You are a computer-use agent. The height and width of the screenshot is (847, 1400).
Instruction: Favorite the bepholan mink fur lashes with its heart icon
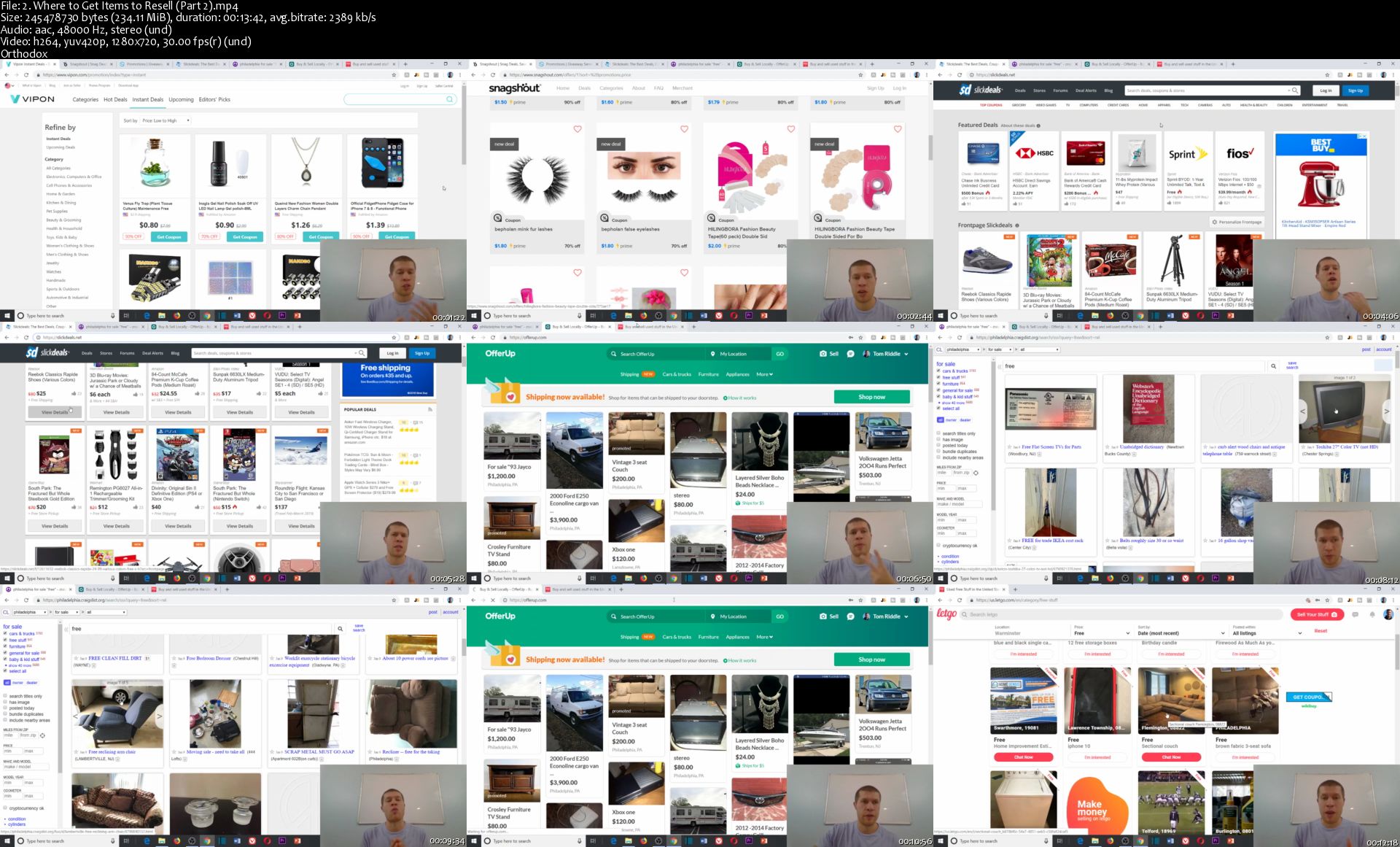pyautogui.click(x=577, y=129)
